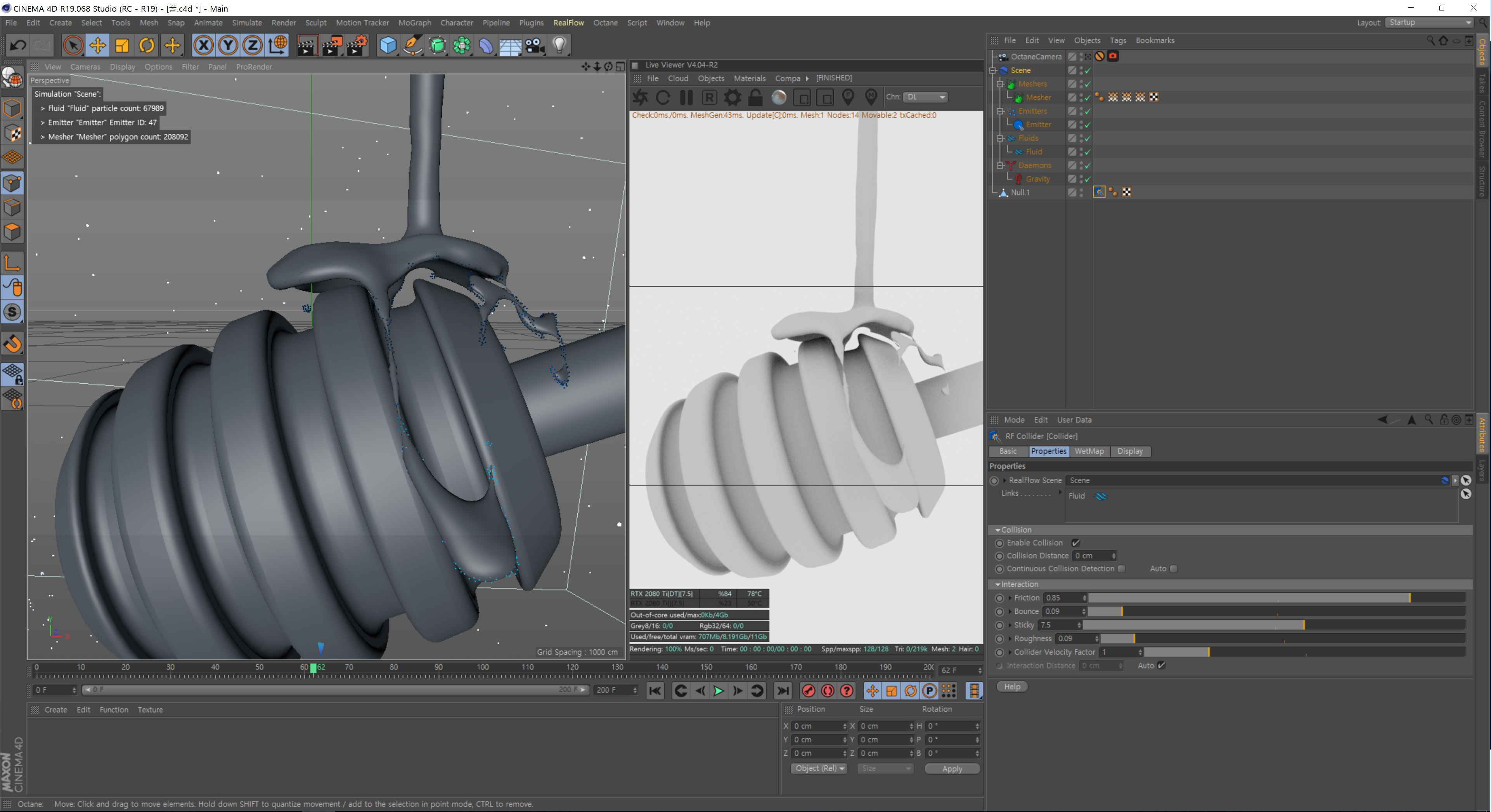
Task: Collapse the Scene tree node
Action: click(993, 70)
